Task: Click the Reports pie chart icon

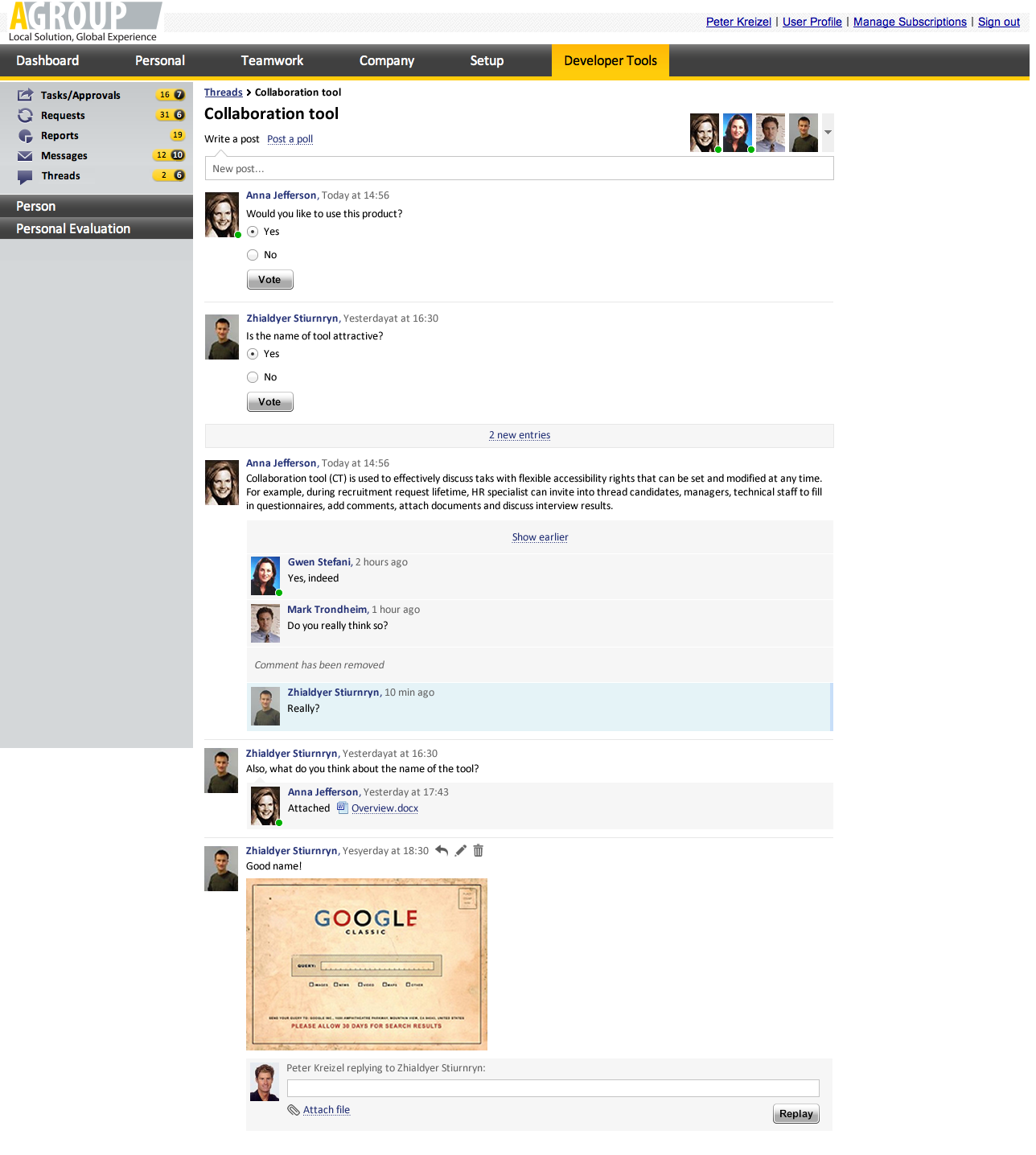Action: [25, 136]
